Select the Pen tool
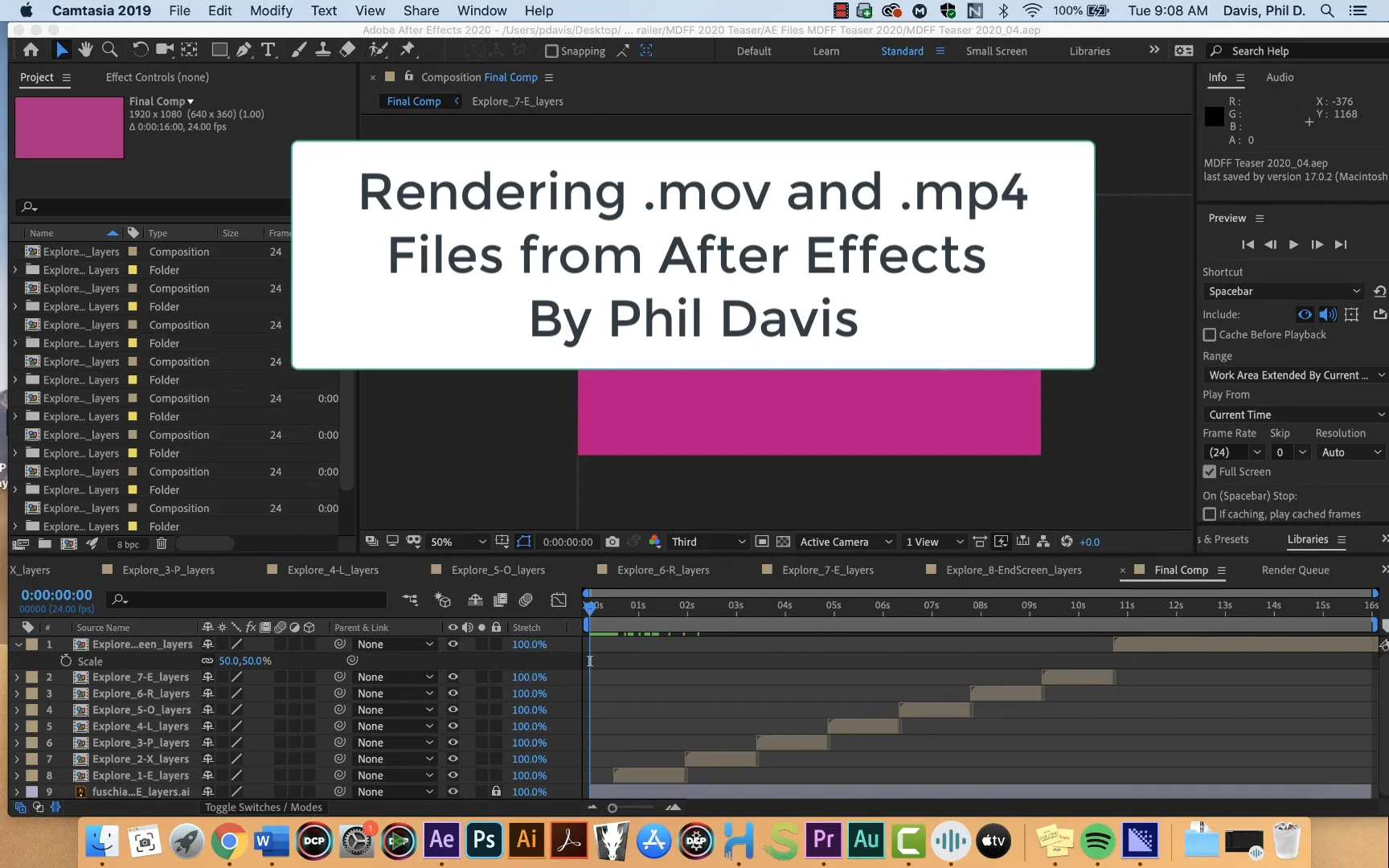The image size is (1389, 868). (244, 50)
